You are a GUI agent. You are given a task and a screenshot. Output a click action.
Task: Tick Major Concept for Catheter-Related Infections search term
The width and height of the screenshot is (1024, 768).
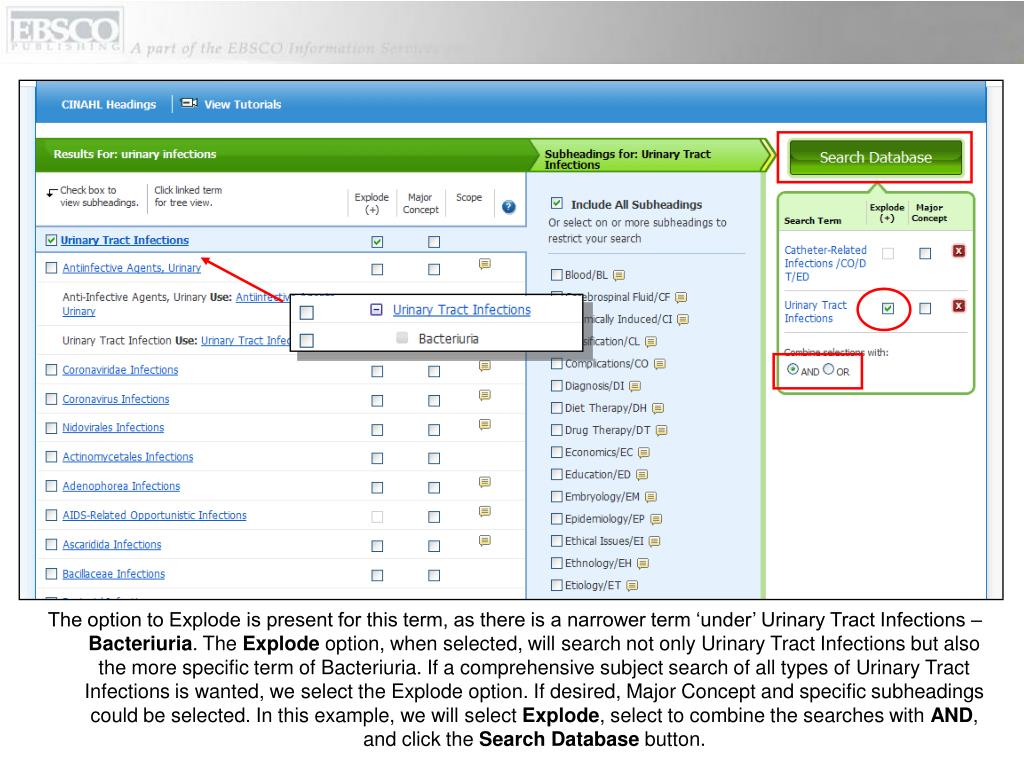tap(925, 253)
